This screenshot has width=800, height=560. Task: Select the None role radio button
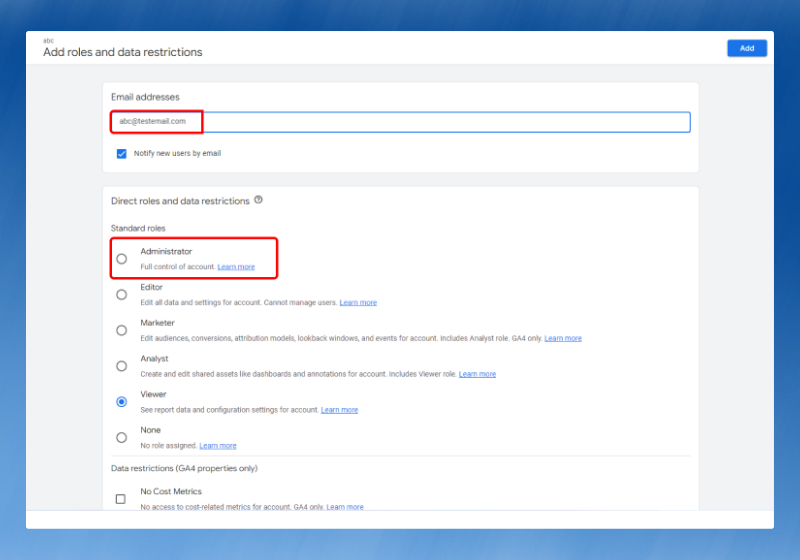[121, 437]
